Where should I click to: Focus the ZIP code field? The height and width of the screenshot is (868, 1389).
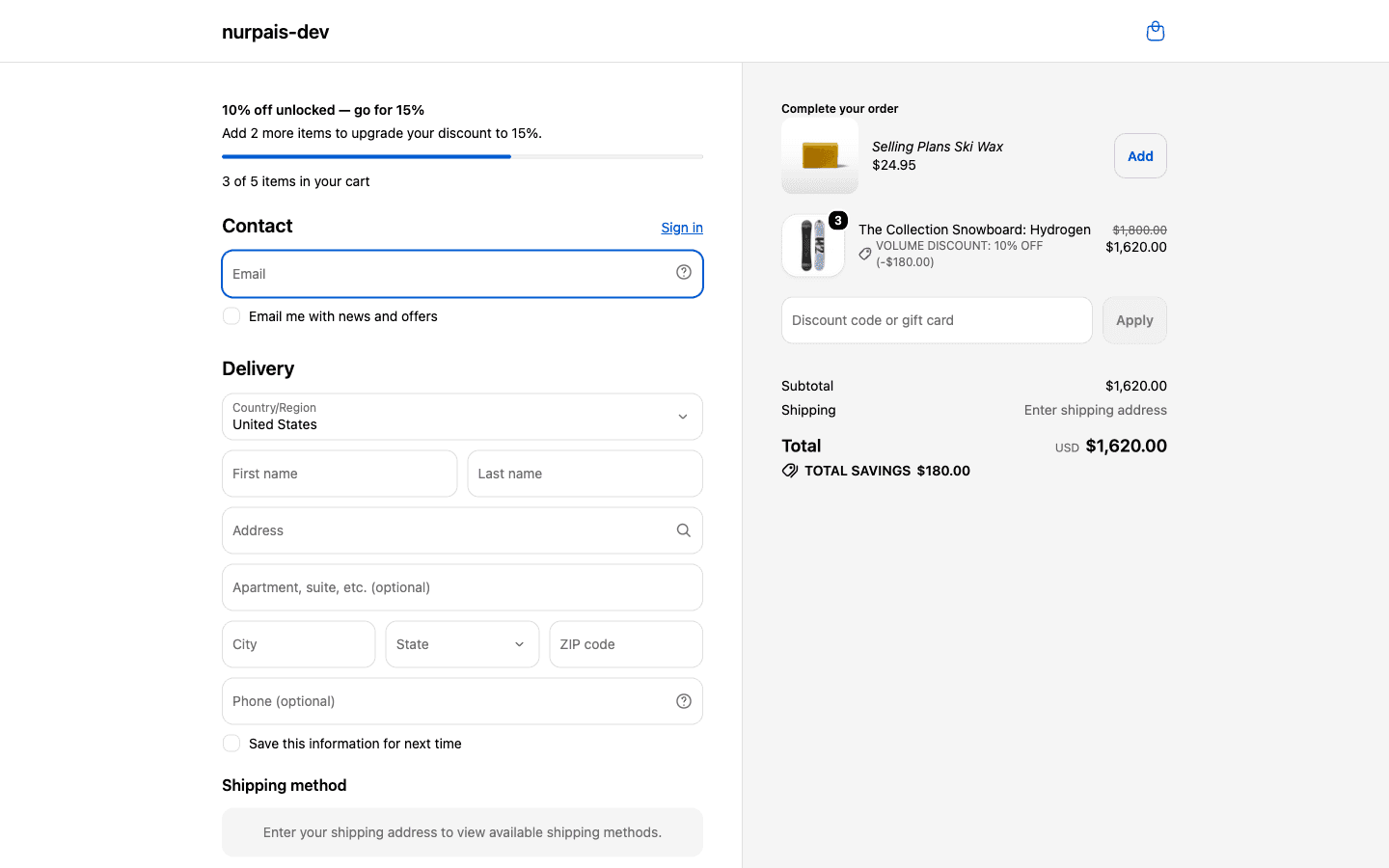(x=626, y=644)
